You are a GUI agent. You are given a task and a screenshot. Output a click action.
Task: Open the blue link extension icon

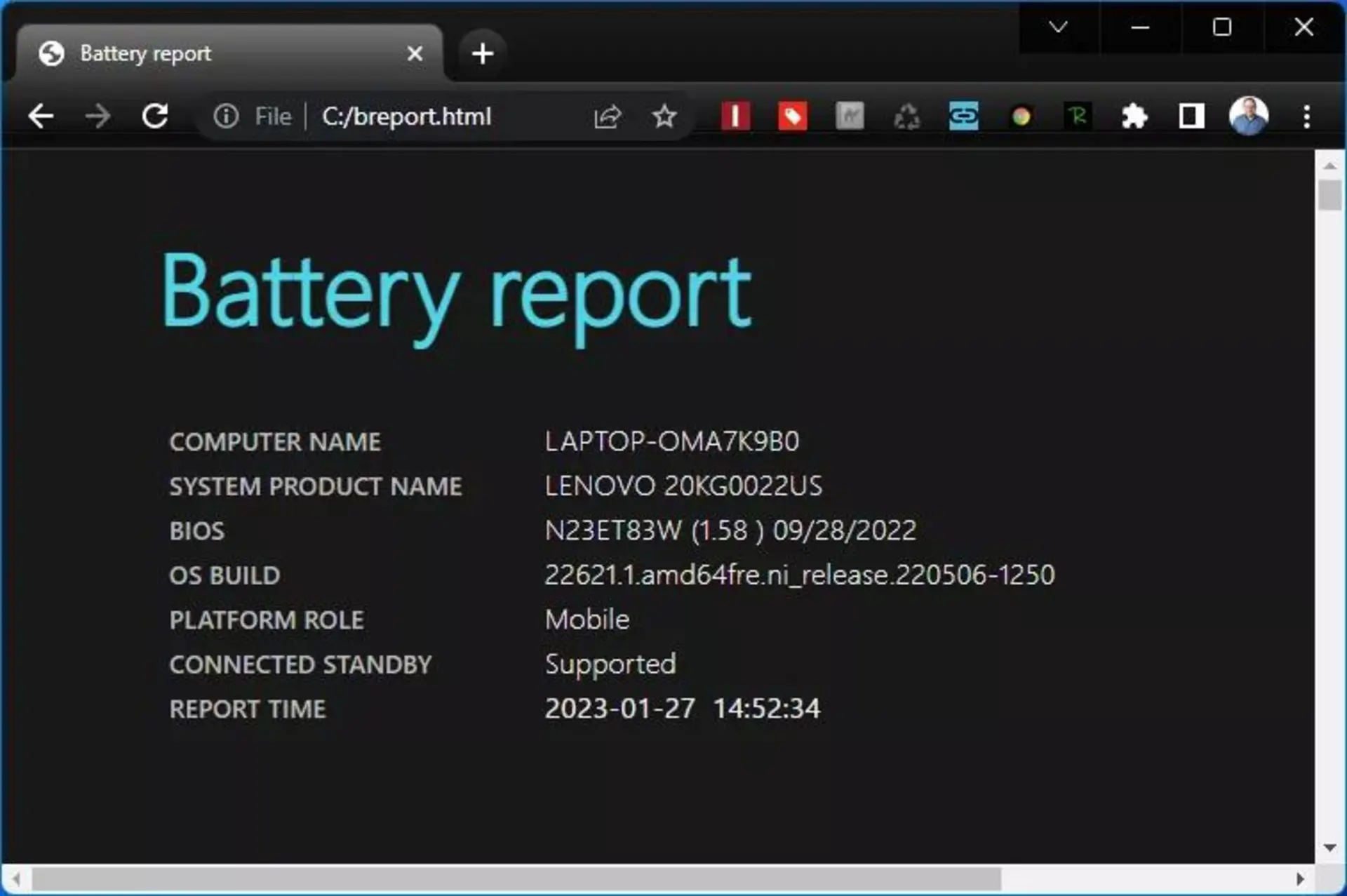pos(963,116)
